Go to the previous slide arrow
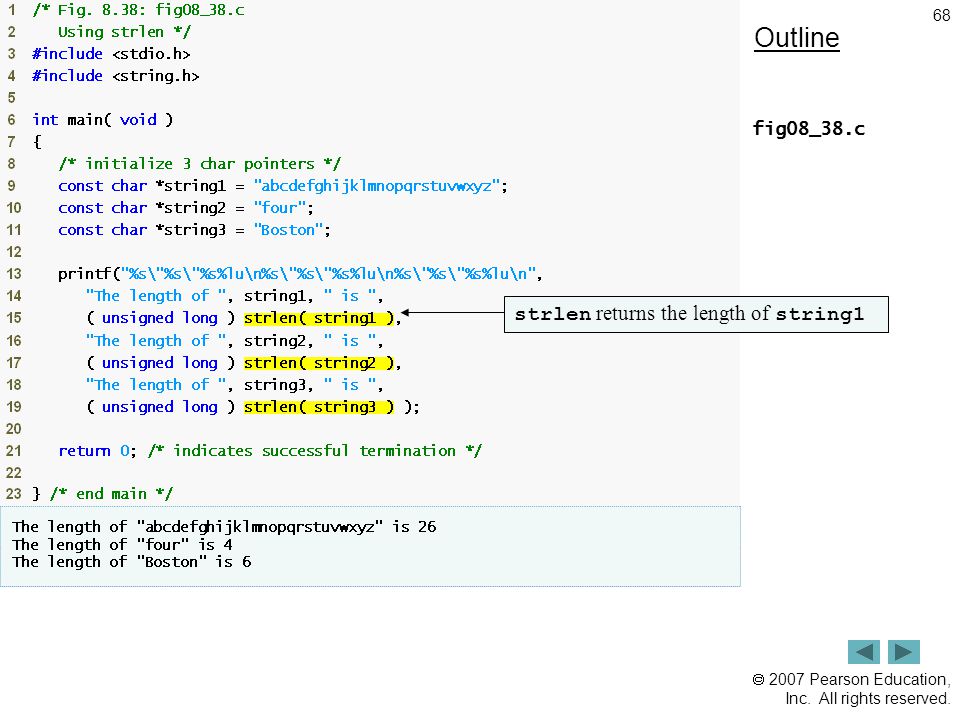 (x=863, y=651)
